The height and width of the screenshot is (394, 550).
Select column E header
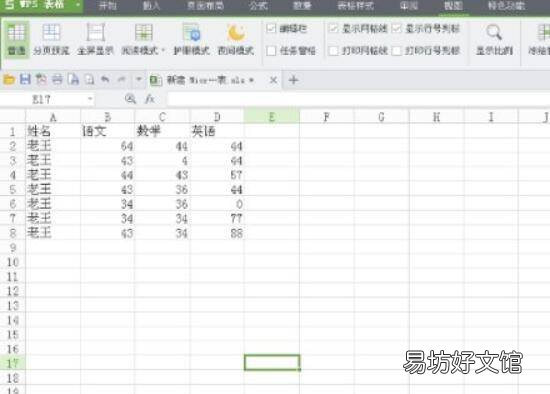pyautogui.click(x=272, y=117)
